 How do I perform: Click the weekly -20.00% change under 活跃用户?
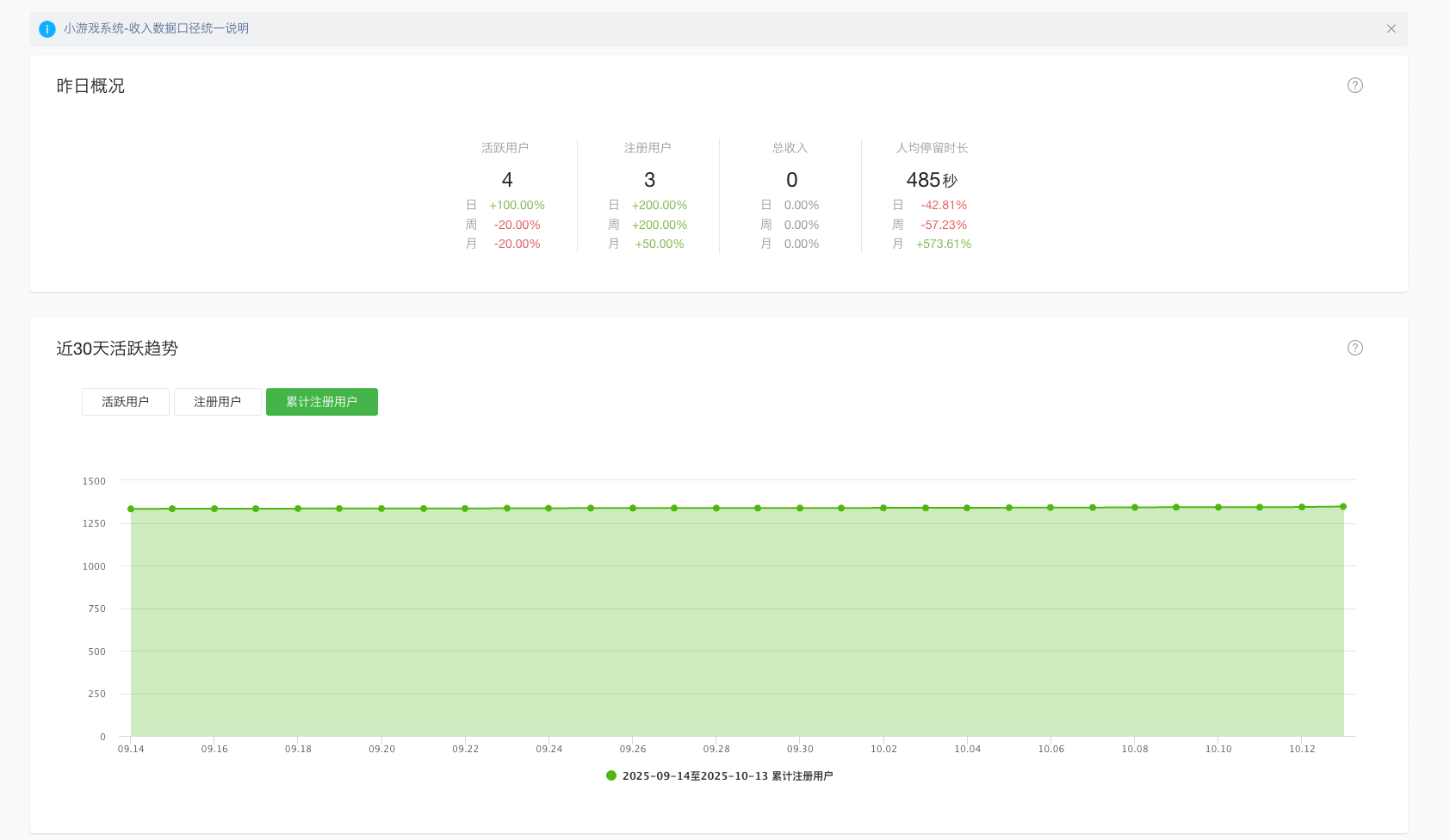(517, 225)
